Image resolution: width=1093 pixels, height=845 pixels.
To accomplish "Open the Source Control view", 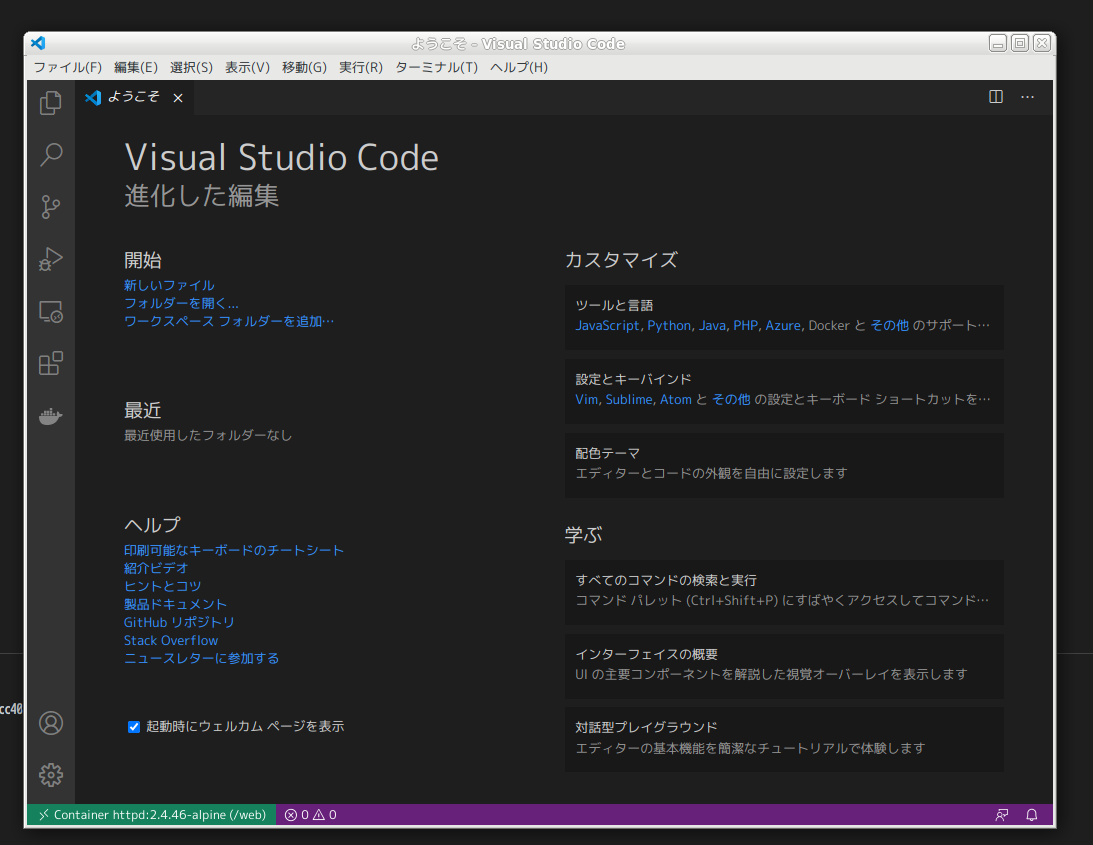I will (51, 207).
